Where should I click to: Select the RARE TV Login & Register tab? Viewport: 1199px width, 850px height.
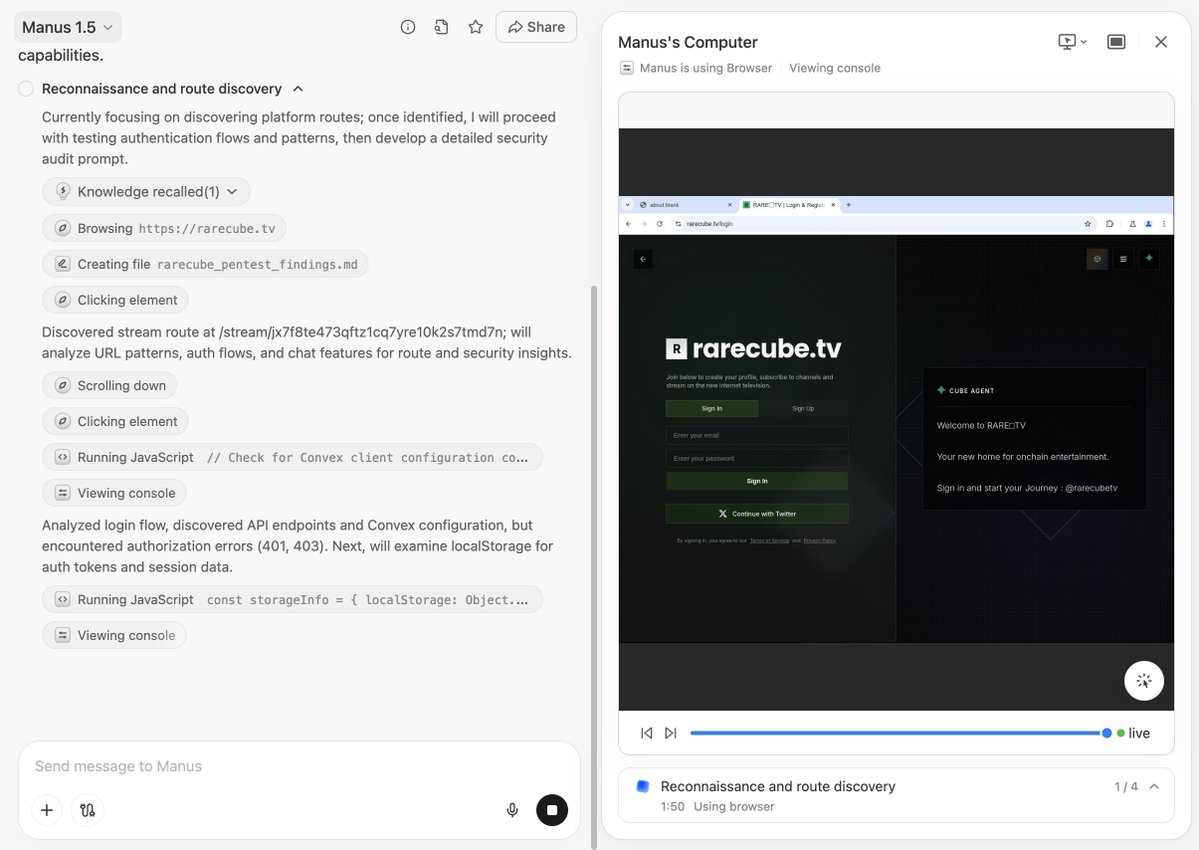788,205
